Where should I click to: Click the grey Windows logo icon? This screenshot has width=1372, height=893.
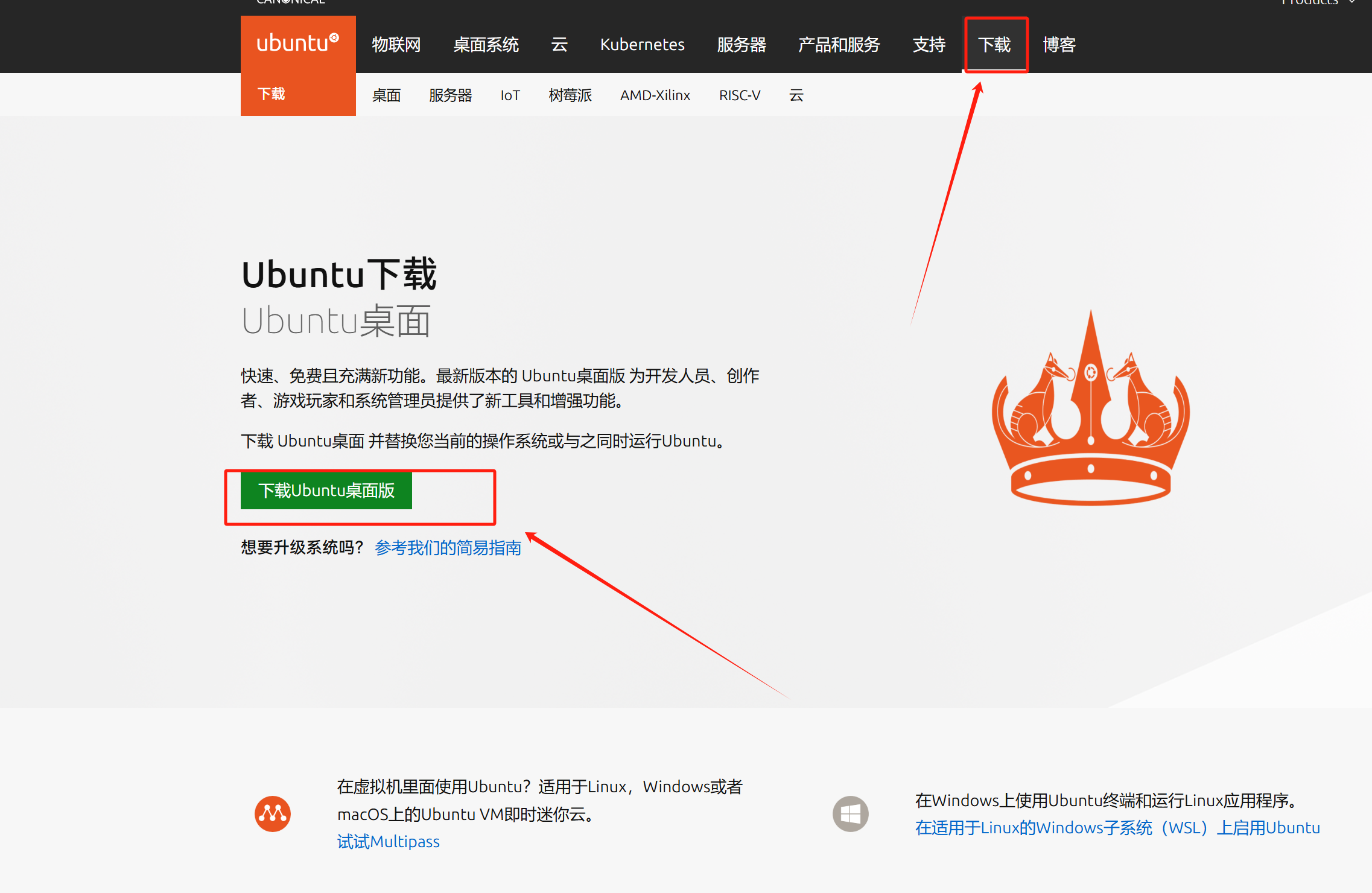click(x=851, y=813)
